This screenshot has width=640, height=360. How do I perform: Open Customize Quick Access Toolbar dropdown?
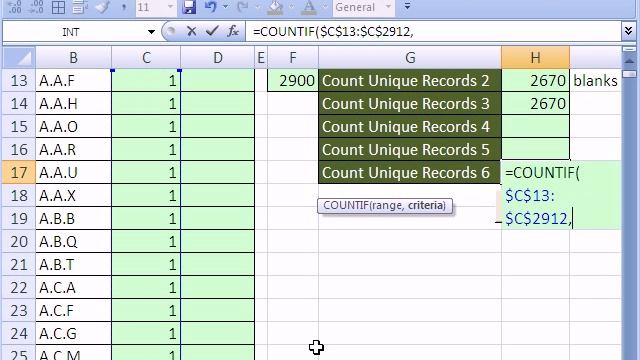pyautogui.click(x=407, y=7)
